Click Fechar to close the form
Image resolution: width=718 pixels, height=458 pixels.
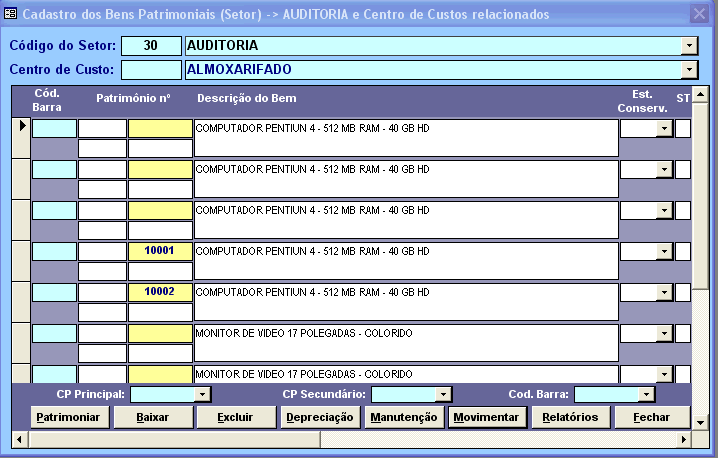[653, 417]
